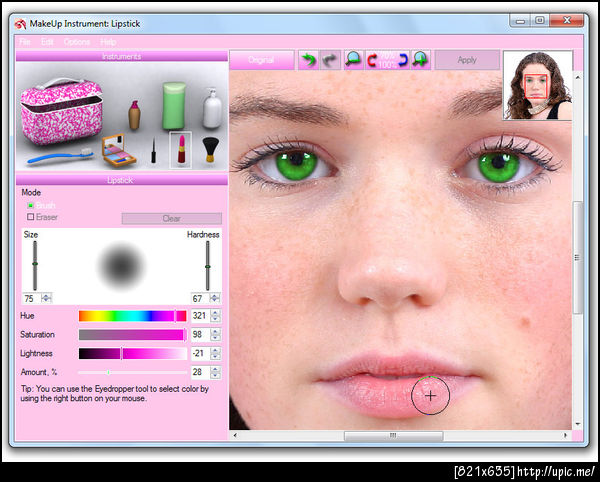Close the MakeUp Instrument window

click(567, 20)
